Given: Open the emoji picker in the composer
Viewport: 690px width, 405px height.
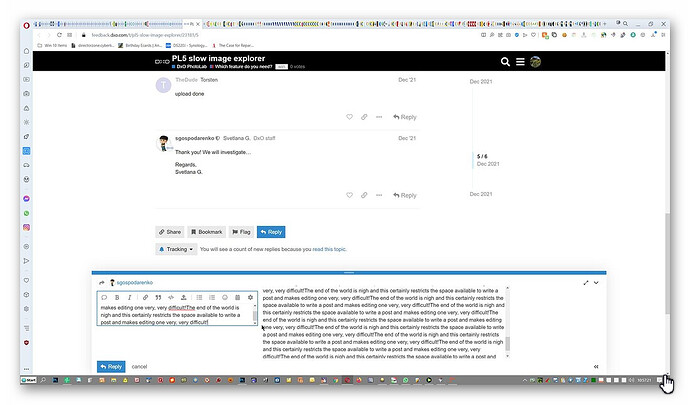Looking at the screenshot, I should (x=225, y=298).
